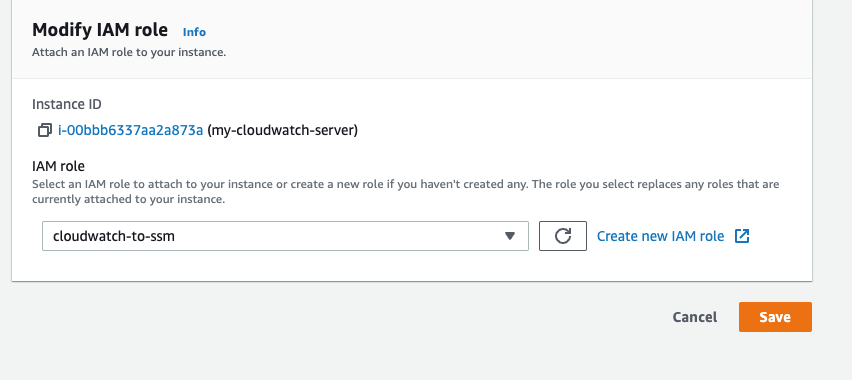Viewport: 852px width, 380px height.
Task: Click the Modify IAM role heading
Action: click(100, 30)
